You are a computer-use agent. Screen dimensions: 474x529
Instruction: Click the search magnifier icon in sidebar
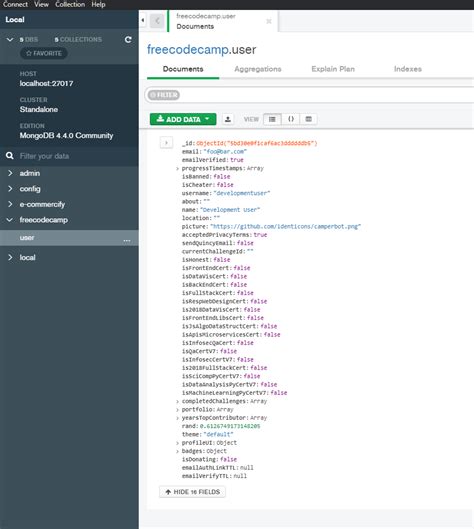(10, 156)
